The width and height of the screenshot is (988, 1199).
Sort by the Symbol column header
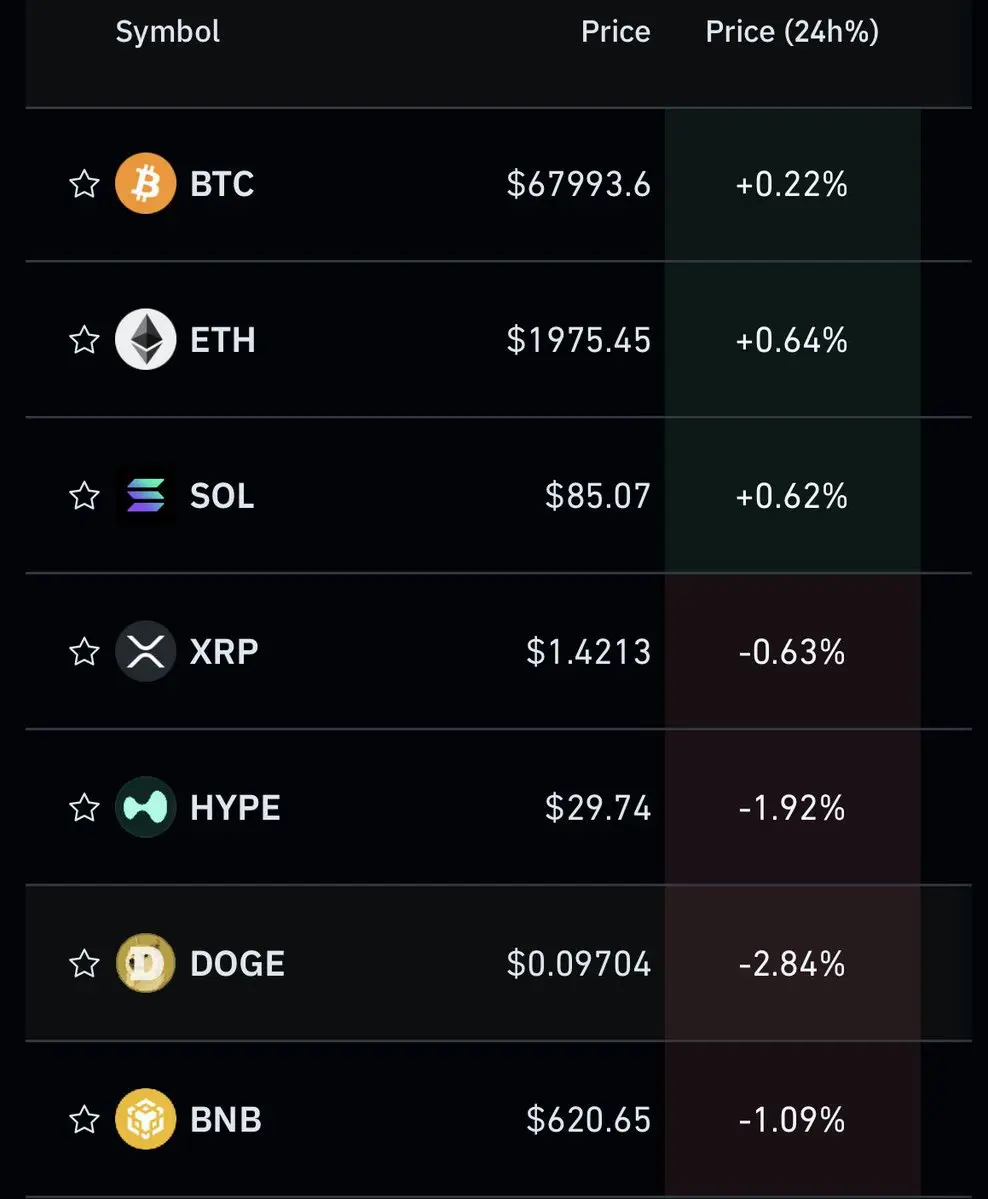tap(167, 33)
